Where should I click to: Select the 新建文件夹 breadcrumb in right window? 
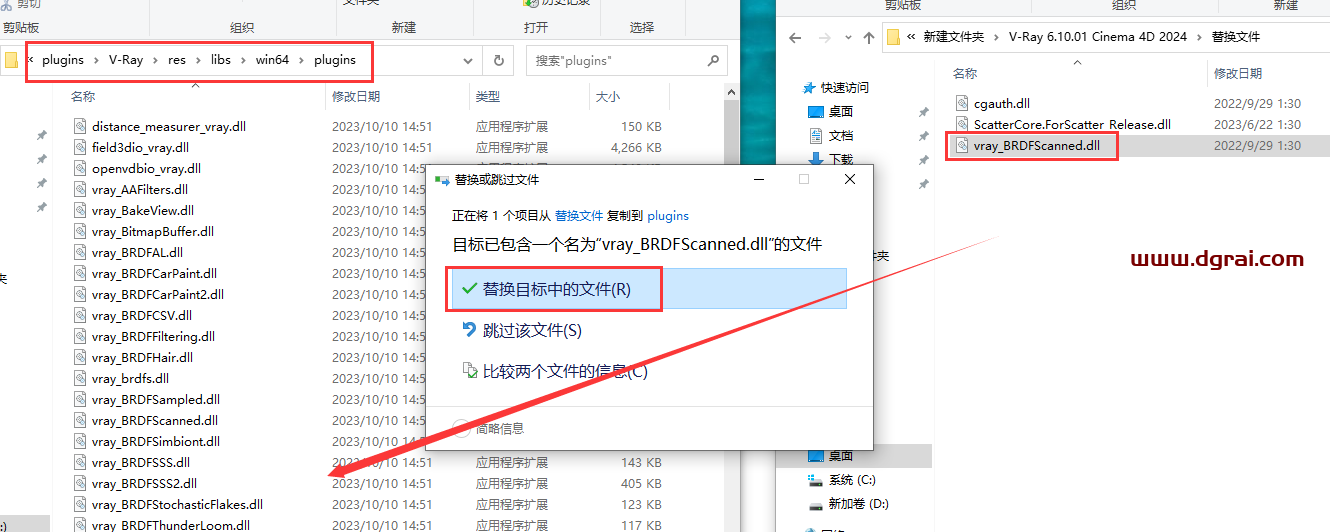pyautogui.click(x=953, y=37)
